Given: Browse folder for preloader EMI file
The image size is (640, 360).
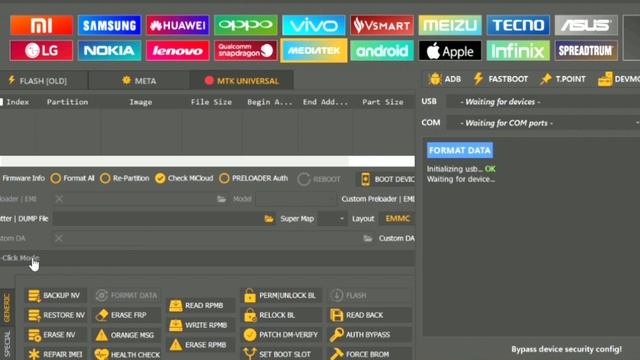Looking at the screenshot, I should tap(221, 199).
